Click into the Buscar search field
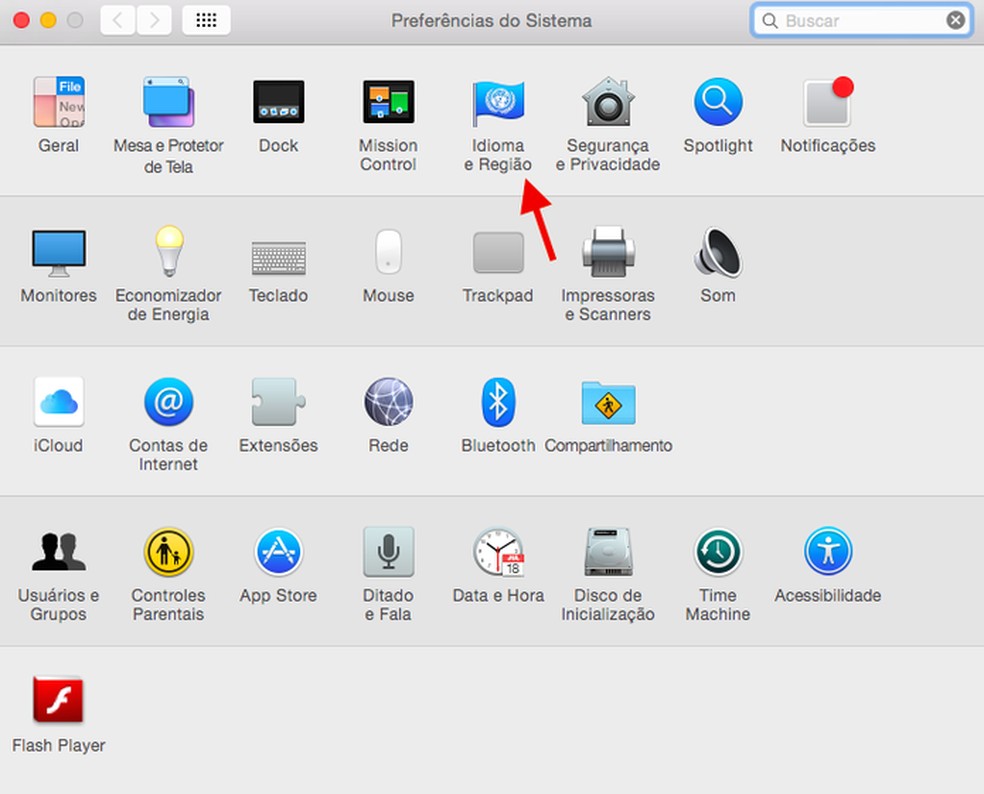The image size is (984, 794). pyautogui.click(x=861, y=21)
